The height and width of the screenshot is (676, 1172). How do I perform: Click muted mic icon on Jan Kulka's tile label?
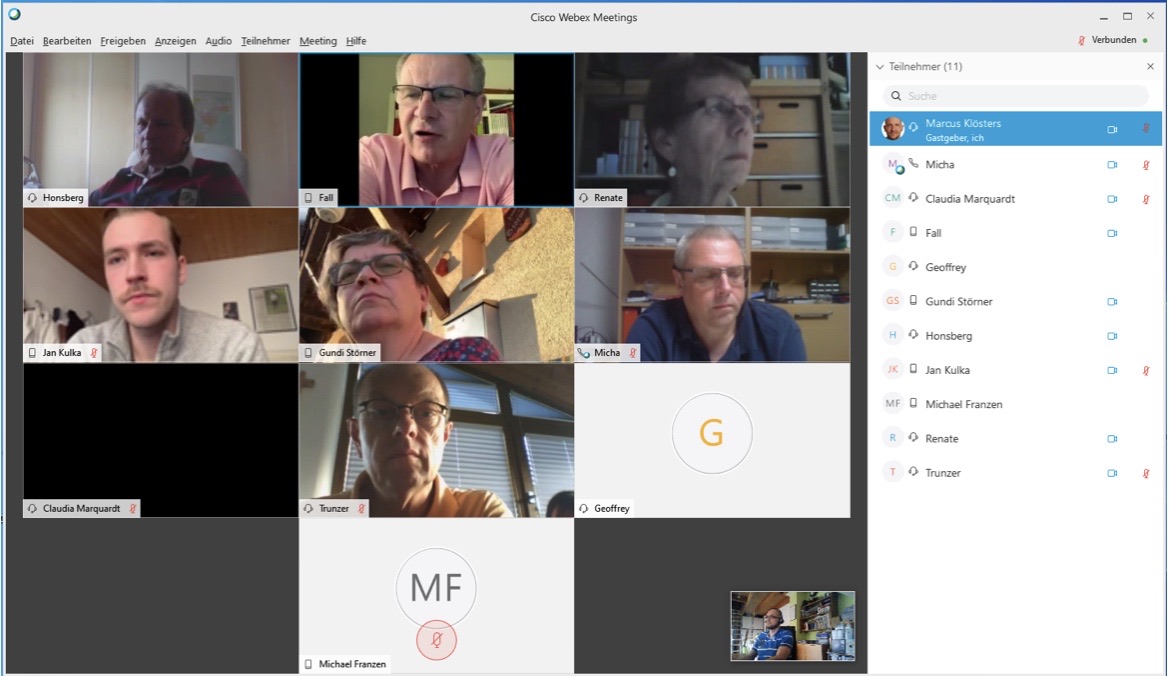point(94,353)
